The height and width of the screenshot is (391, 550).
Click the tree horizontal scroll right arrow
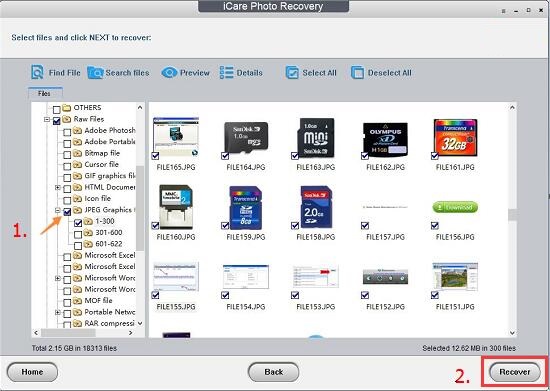pos(131,332)
